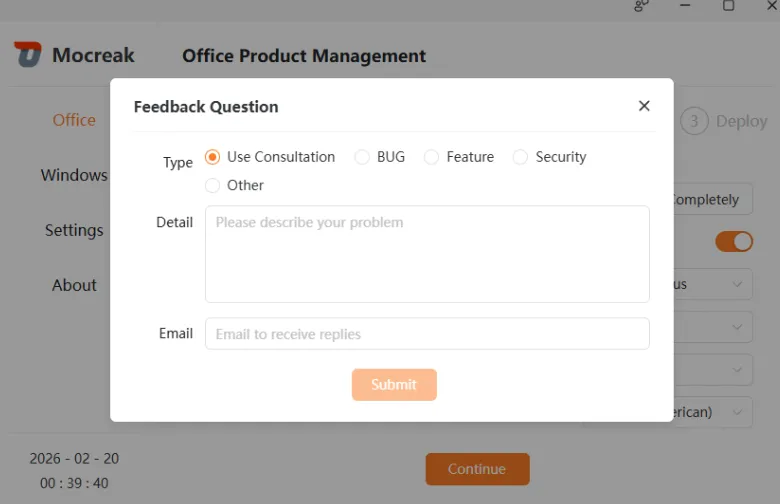Pick the Other feedback type
The height and width of the screenshot is (504, 780).
click(x=212, y=186)
